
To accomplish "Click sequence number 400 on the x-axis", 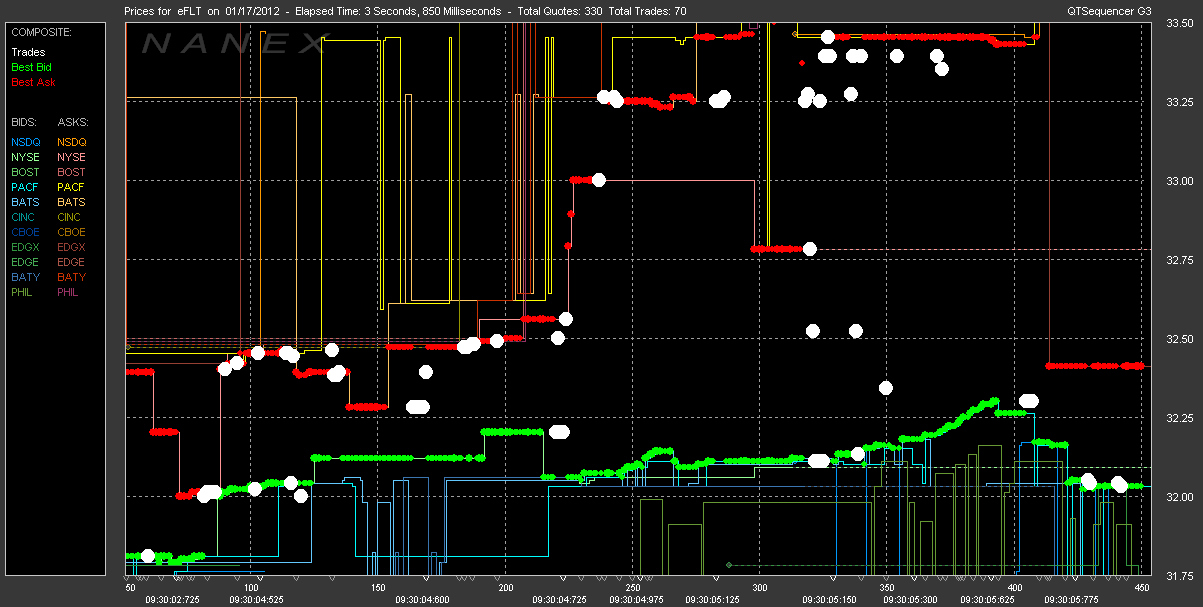I will pyautogui.click(x=1015, y=588).
